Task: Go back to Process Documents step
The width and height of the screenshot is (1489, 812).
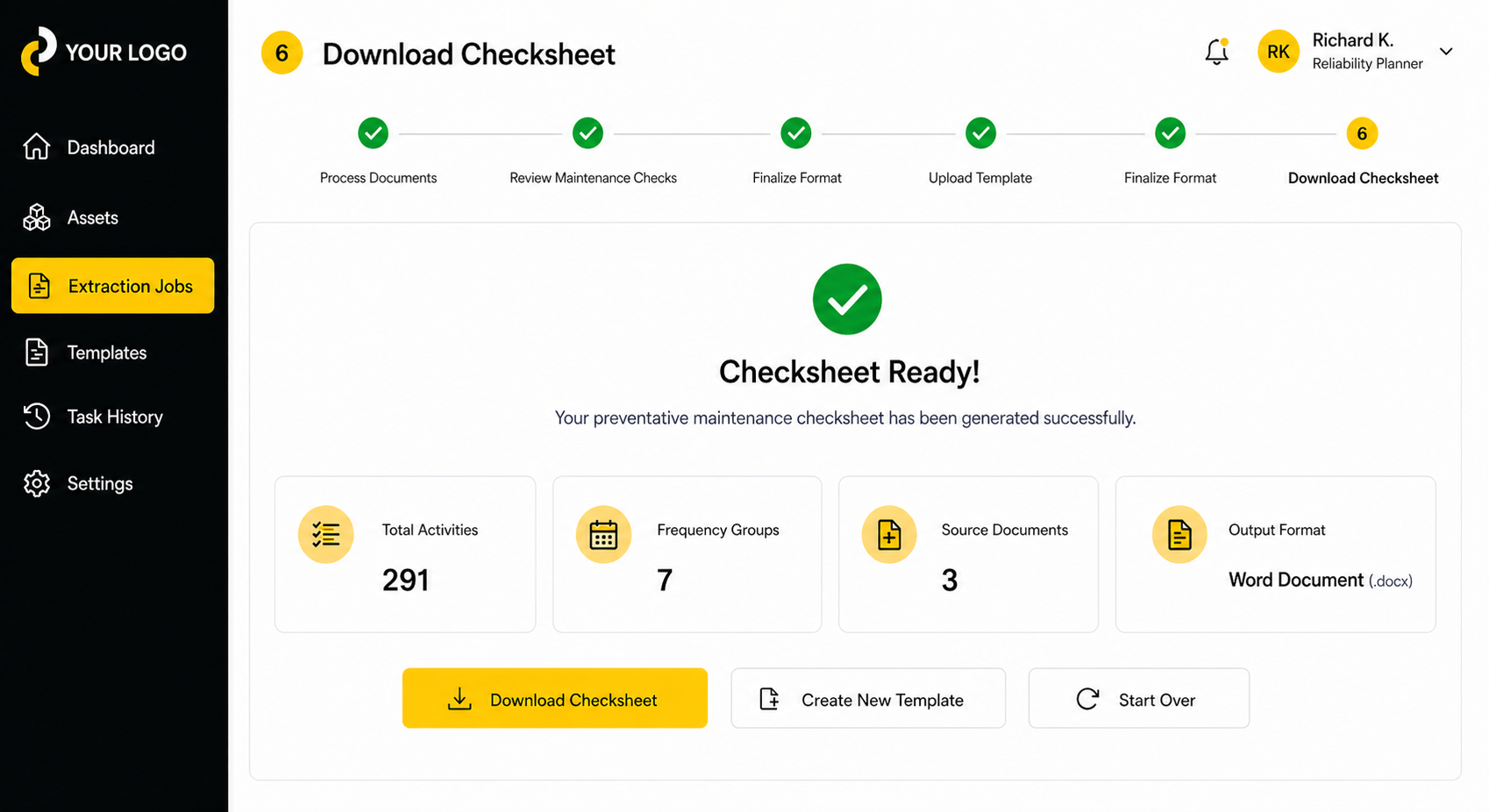Action: (374, 133)
